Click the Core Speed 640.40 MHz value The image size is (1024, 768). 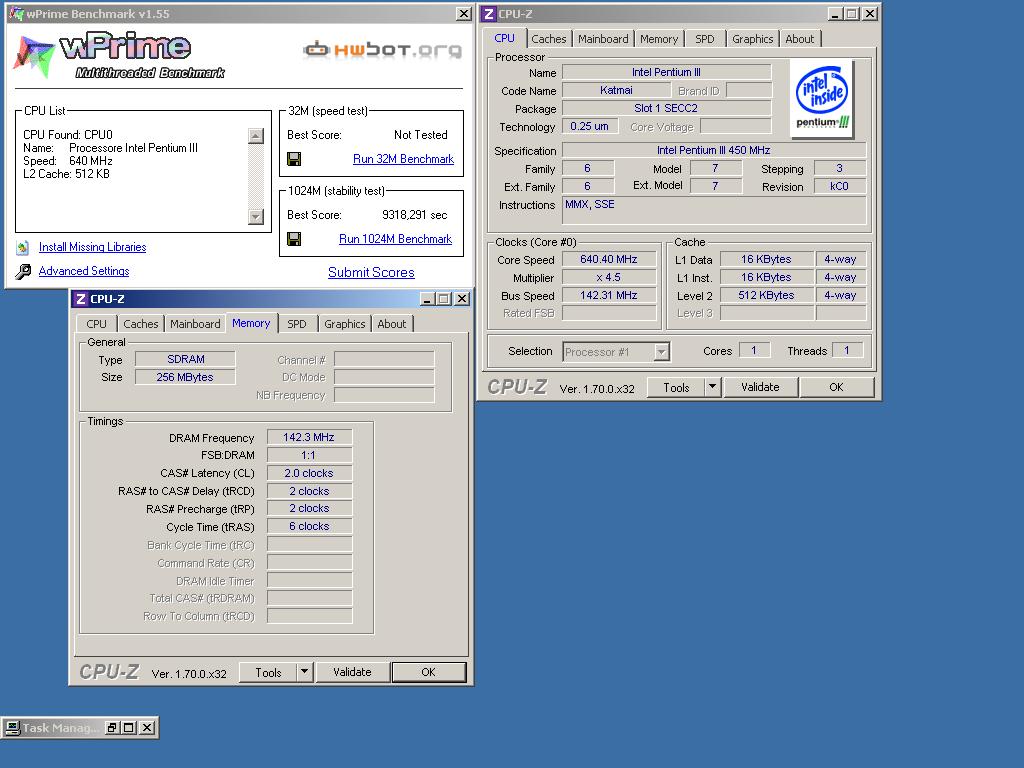tap(609, 259)
